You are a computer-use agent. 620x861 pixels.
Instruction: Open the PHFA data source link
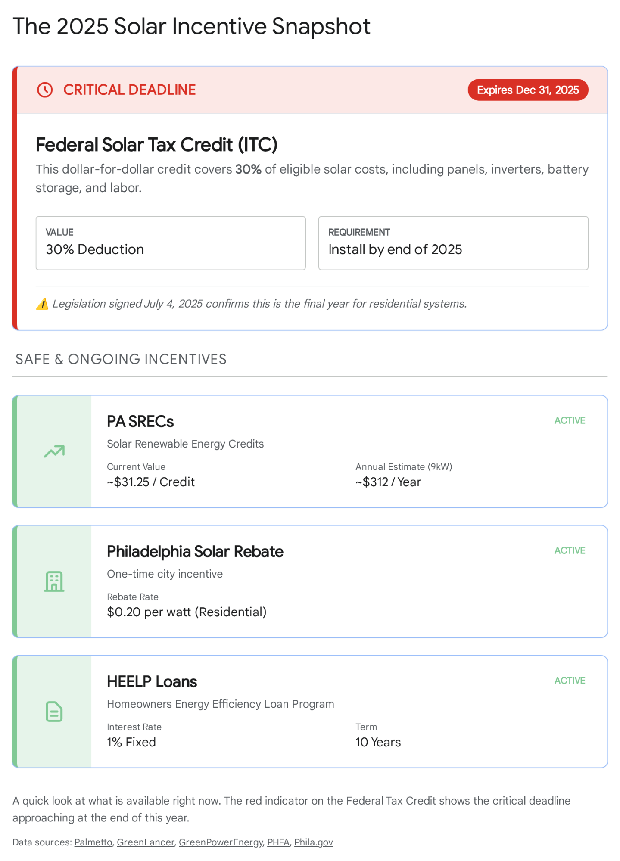pos(278,842)
